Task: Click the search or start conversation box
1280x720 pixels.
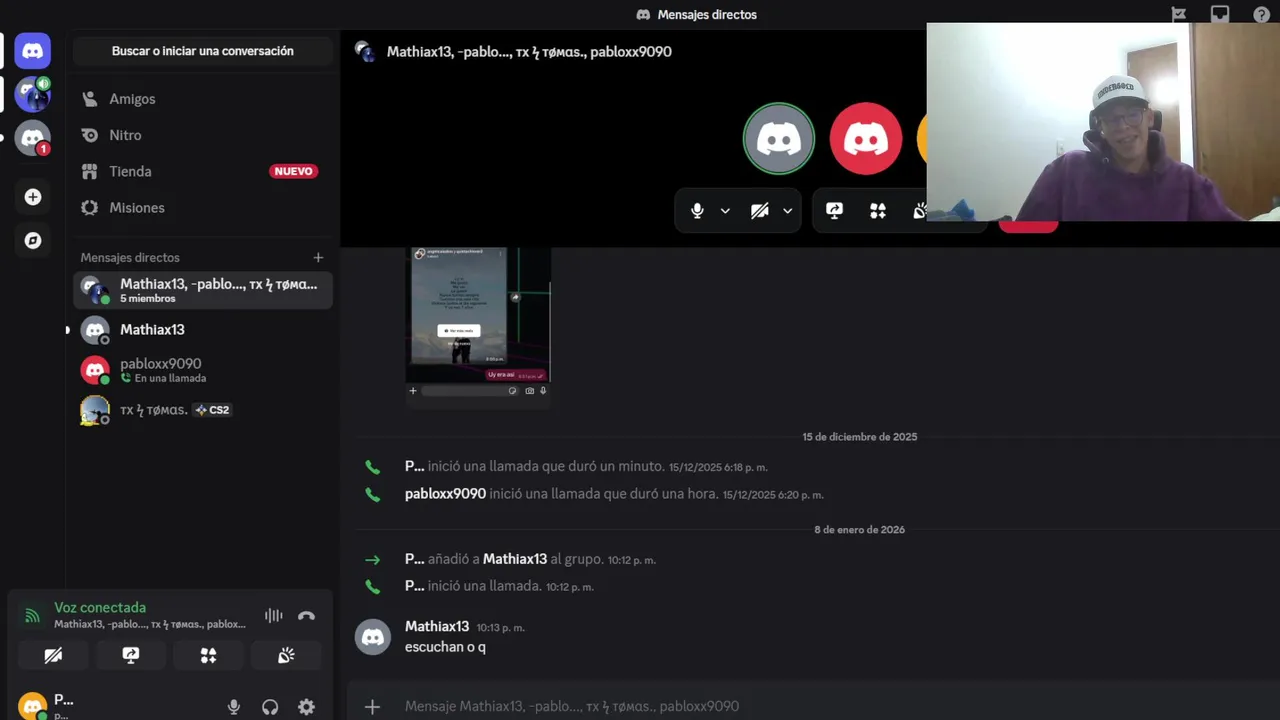Action: (203, 51)
